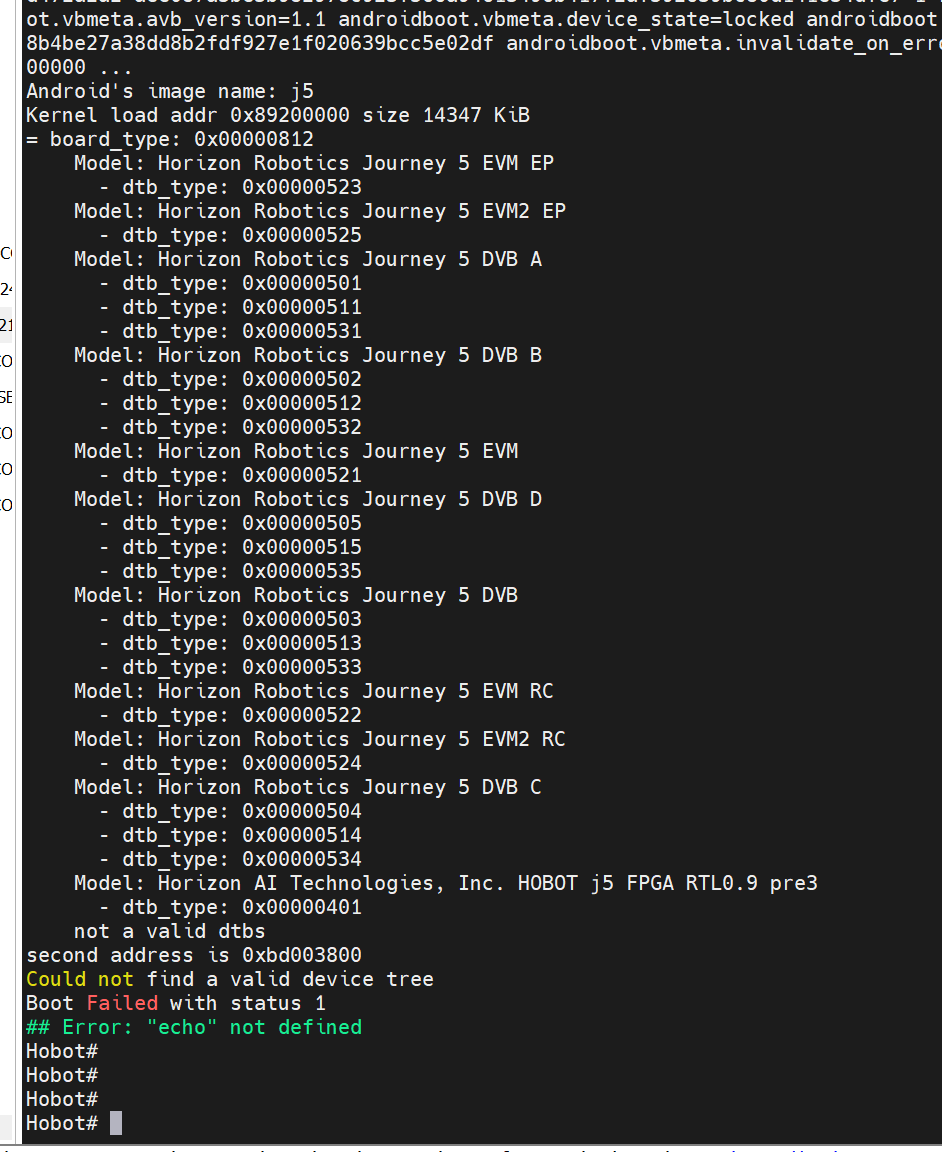942x1152 pixels.
Task: Click the "not a valid dtbs" message
Action: coord(170,931)
